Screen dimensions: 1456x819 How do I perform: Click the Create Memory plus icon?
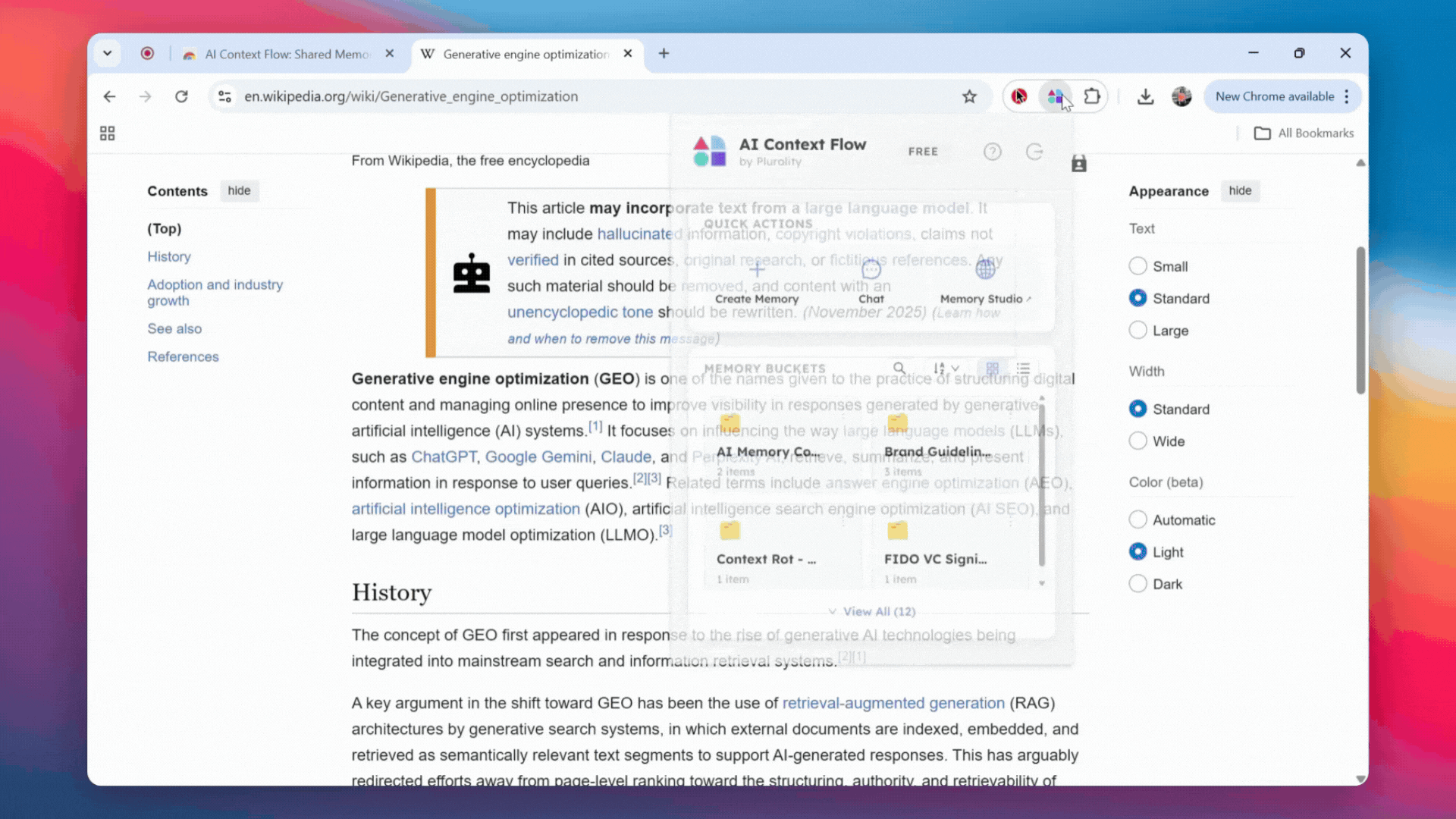(757, 269)
